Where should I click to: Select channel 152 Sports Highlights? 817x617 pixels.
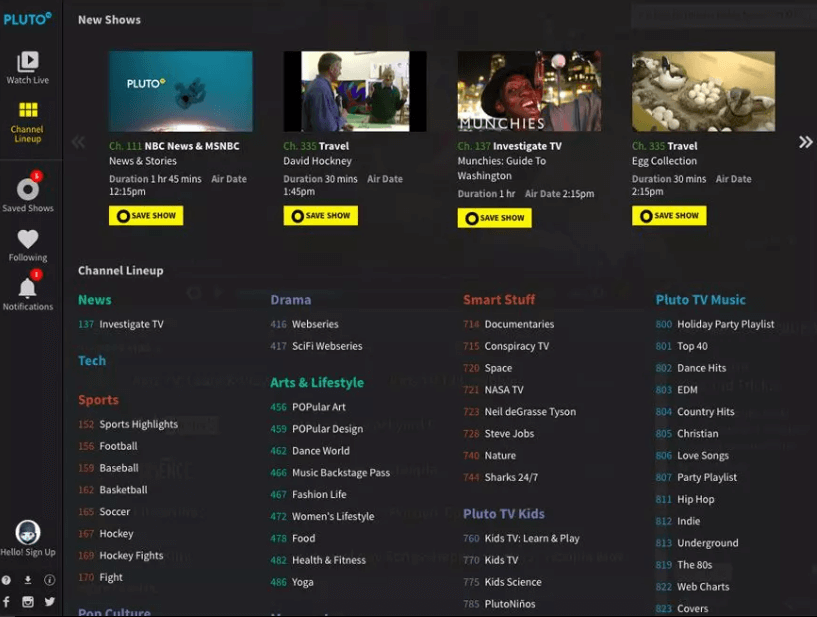pos(128,424)
